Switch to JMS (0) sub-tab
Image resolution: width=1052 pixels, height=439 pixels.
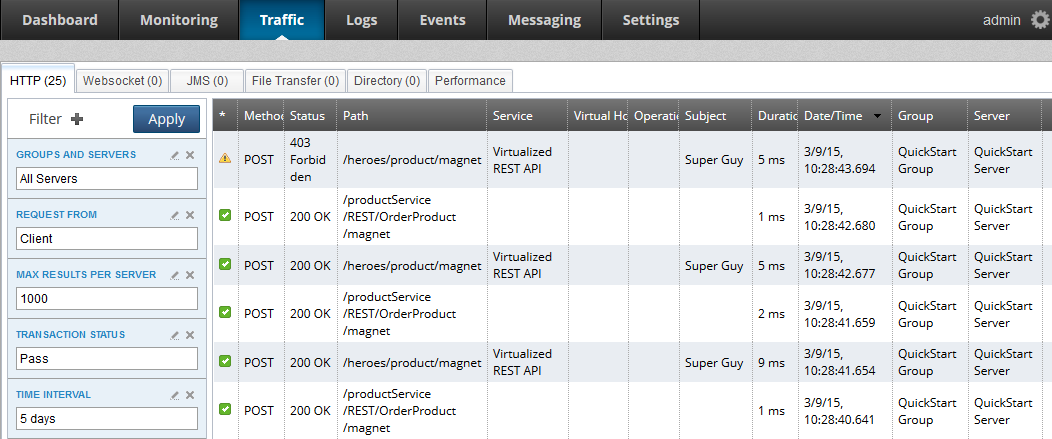pos(207,81)
